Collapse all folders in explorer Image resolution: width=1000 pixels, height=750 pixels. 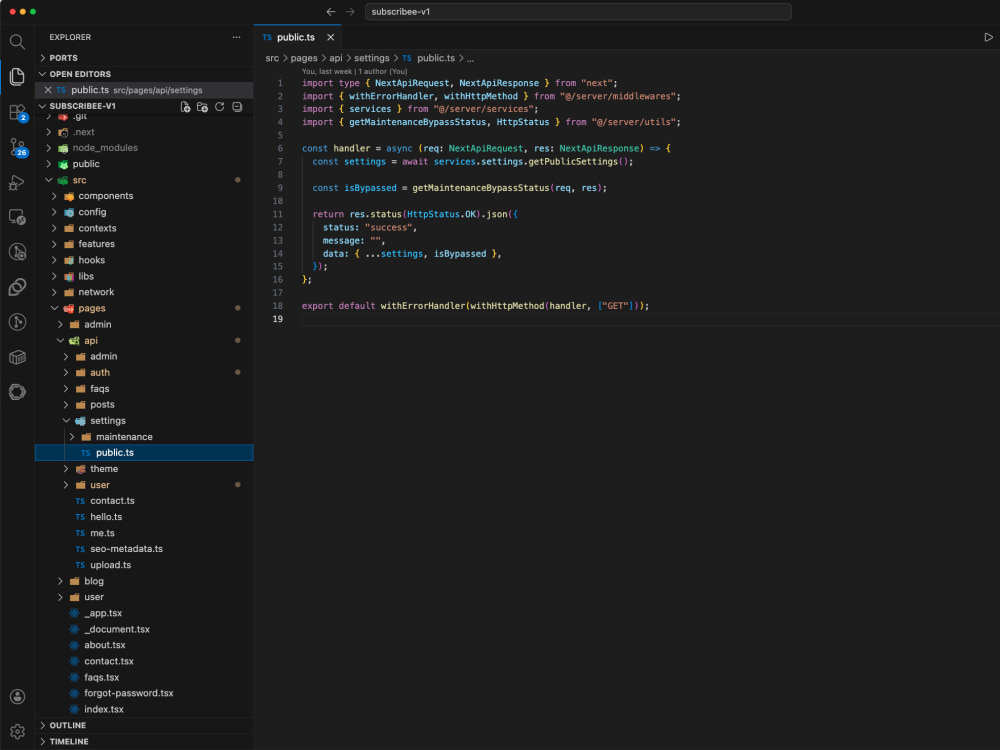click(x=237, y=107)
